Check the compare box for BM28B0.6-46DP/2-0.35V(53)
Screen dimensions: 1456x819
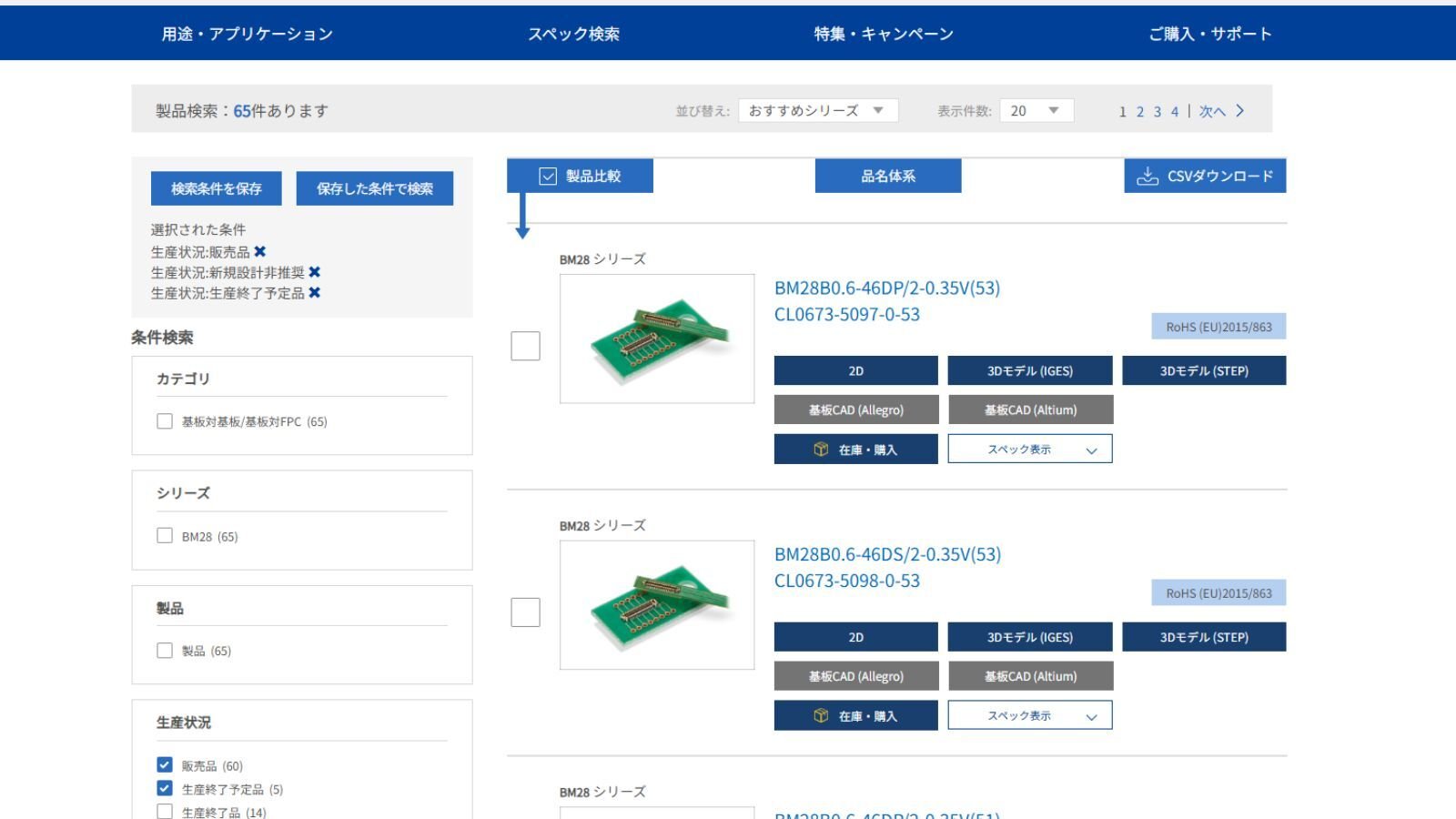525,346
